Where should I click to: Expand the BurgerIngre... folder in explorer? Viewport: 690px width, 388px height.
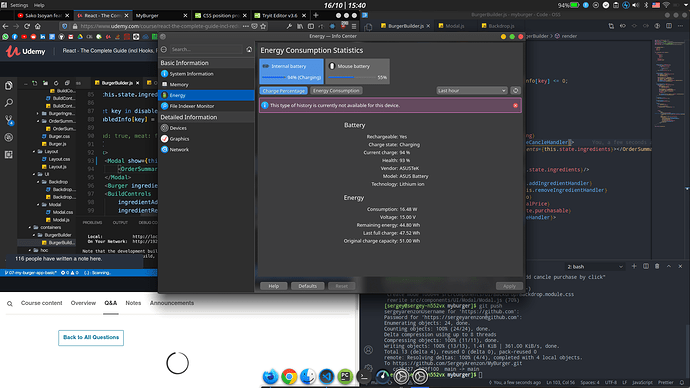(57, 113)
